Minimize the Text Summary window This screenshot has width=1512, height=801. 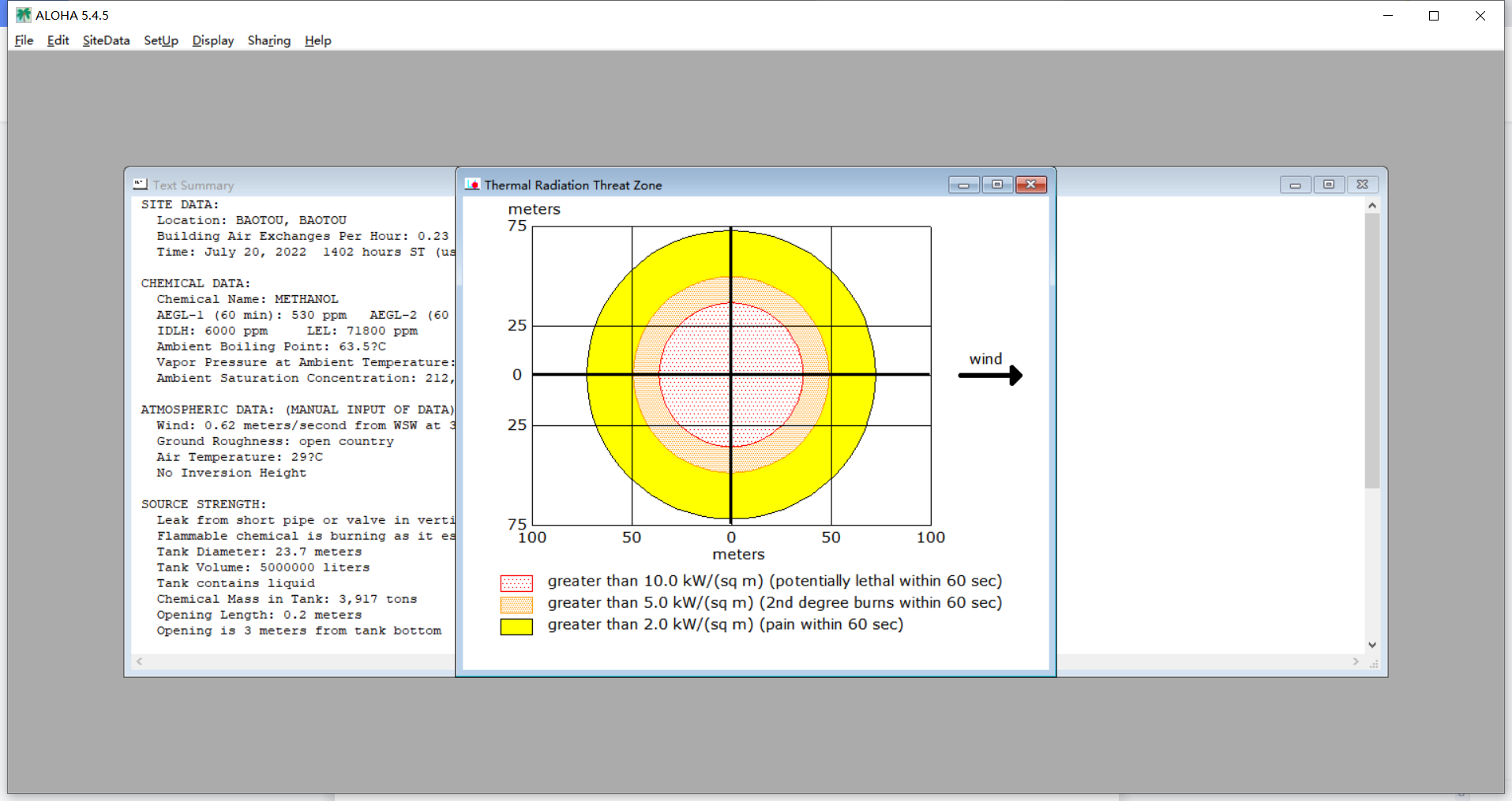[x=1295, y=185]
